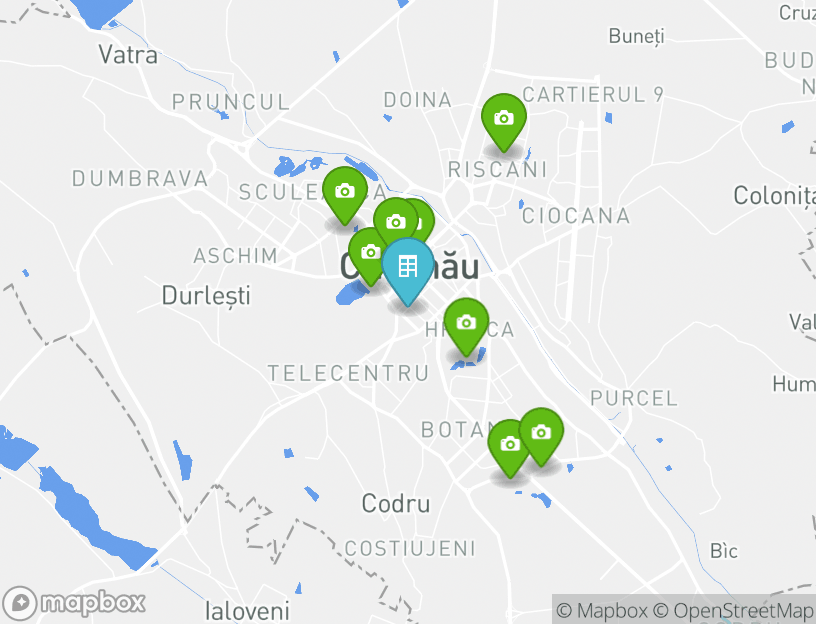Click the Durlești town label
Viewport: 816px width, 624px height.
[x=206, y=296]
